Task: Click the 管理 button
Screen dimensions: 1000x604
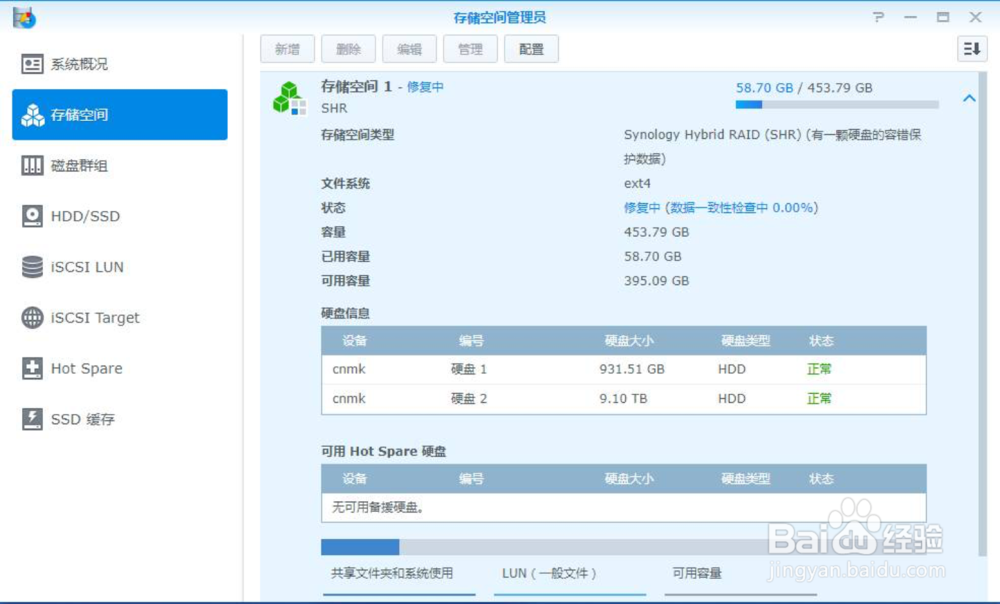Action: (x=470, y=49)
